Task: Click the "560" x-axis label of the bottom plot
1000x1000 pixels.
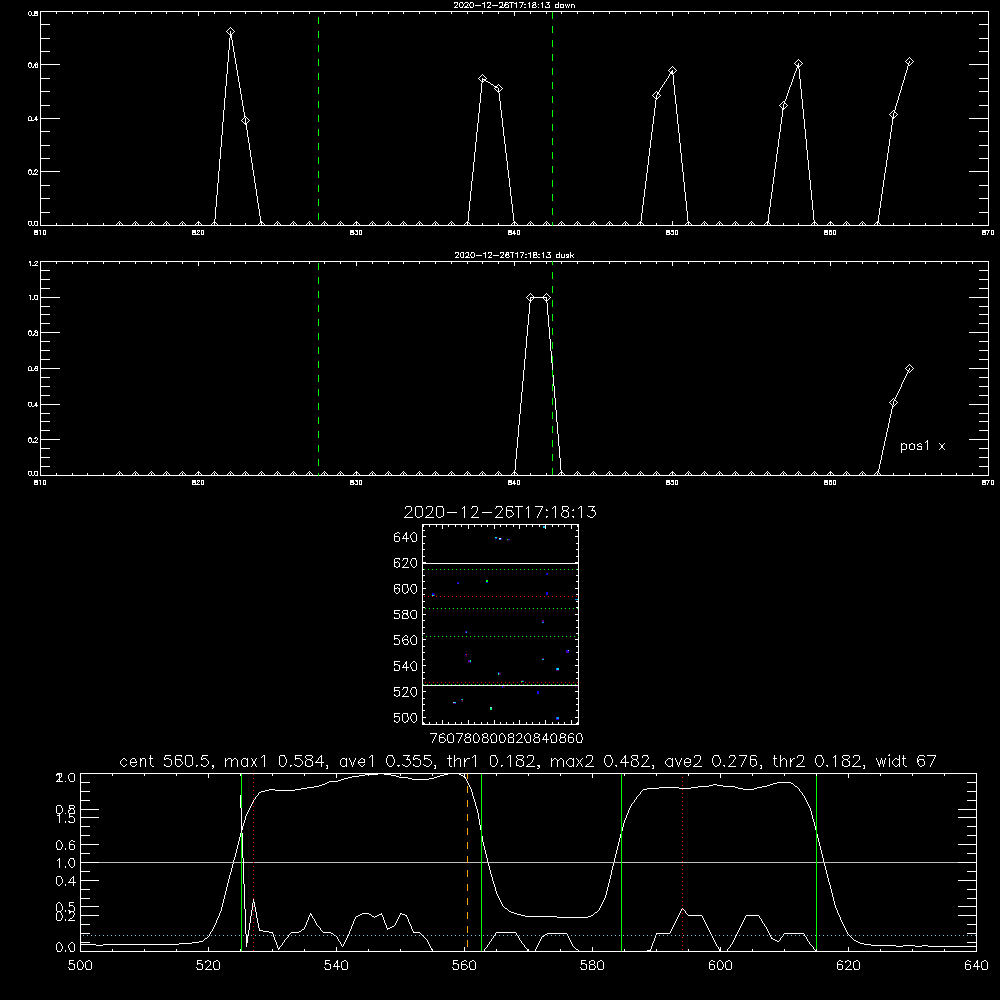Action: pos(464,966)
